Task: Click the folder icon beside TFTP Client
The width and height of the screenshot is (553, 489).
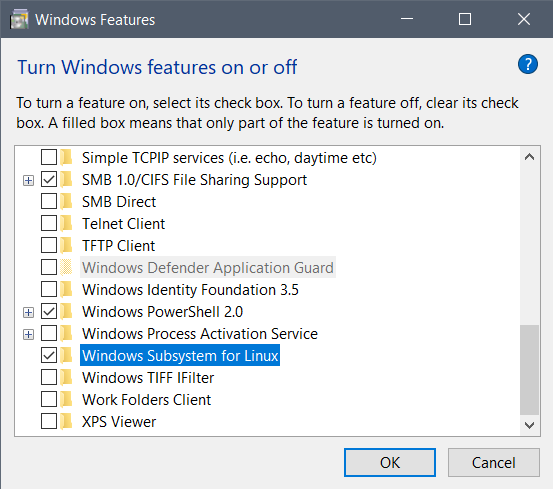Action: [x=66, y=245]
